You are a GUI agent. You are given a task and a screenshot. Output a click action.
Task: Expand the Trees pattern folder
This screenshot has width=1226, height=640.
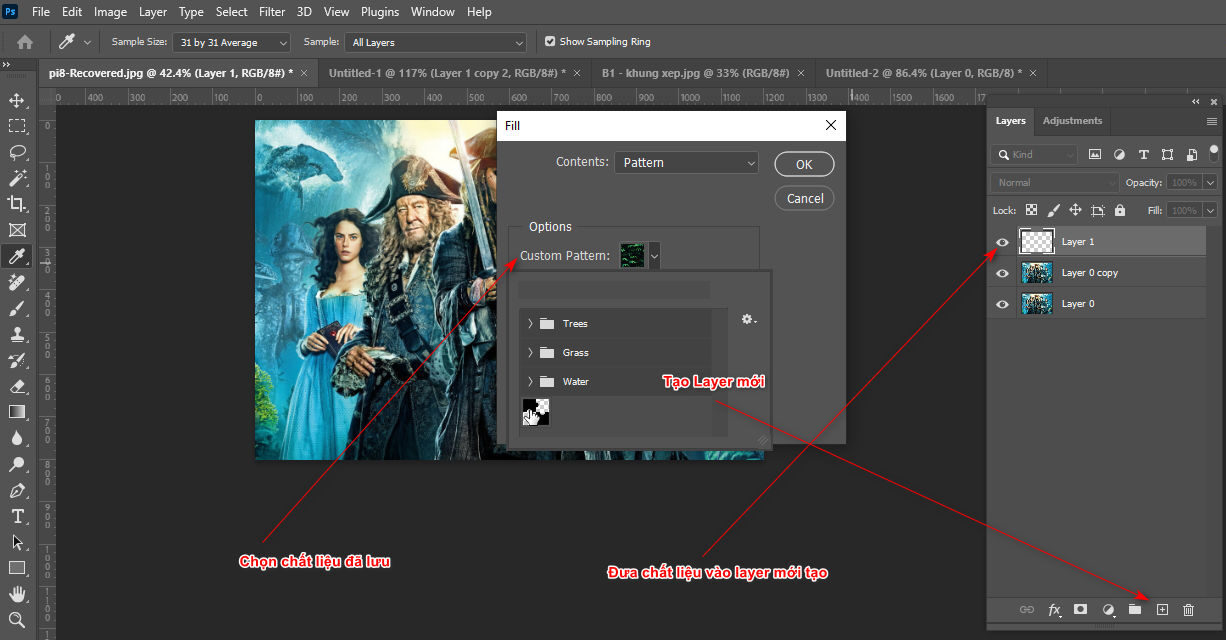531,323
